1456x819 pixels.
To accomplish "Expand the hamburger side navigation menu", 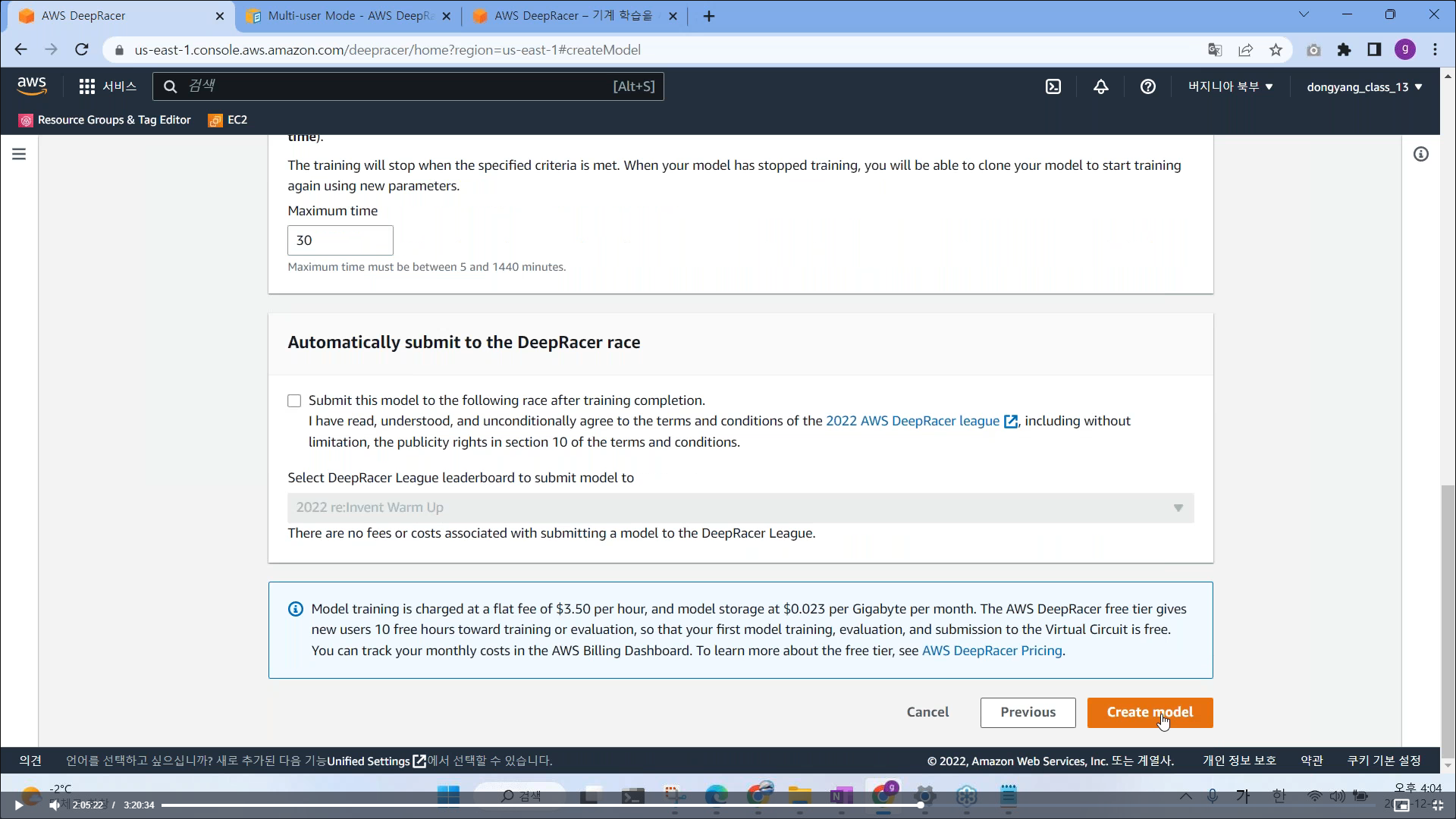I will click(x=19, y=154).
